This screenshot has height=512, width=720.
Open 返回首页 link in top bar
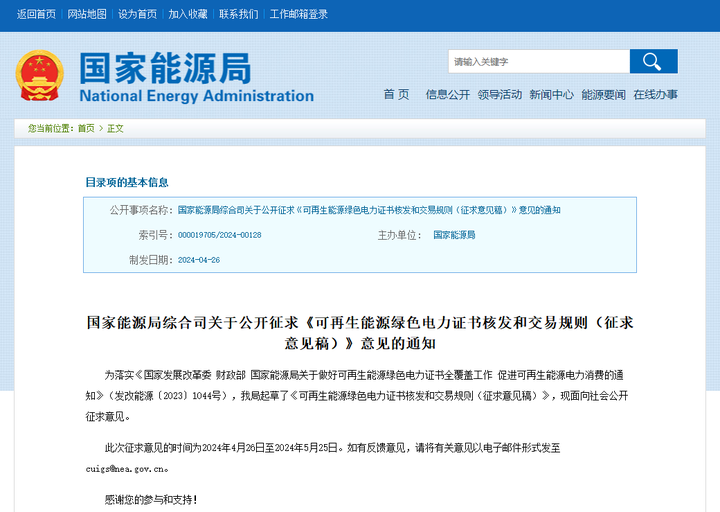coord(36,14)
